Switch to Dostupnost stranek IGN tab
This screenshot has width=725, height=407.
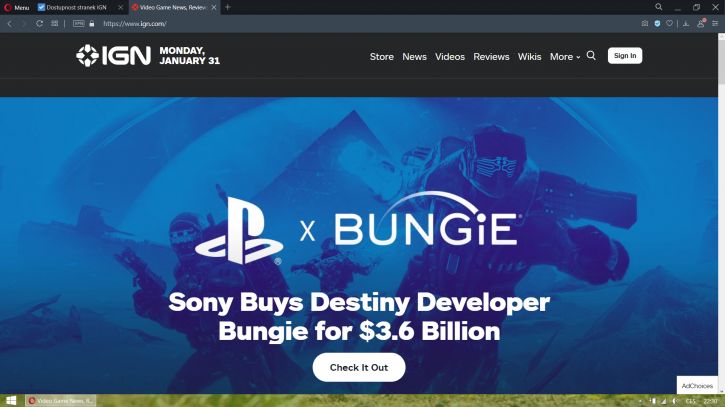(x=80, y=7)
